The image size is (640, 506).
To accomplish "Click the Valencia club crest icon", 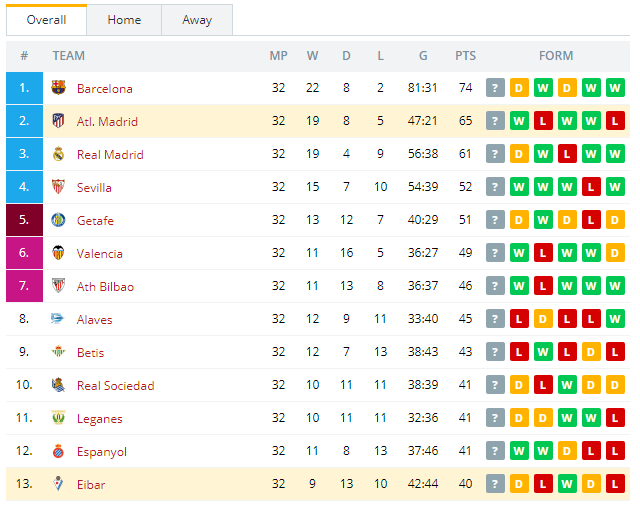I will click(58, 253).
